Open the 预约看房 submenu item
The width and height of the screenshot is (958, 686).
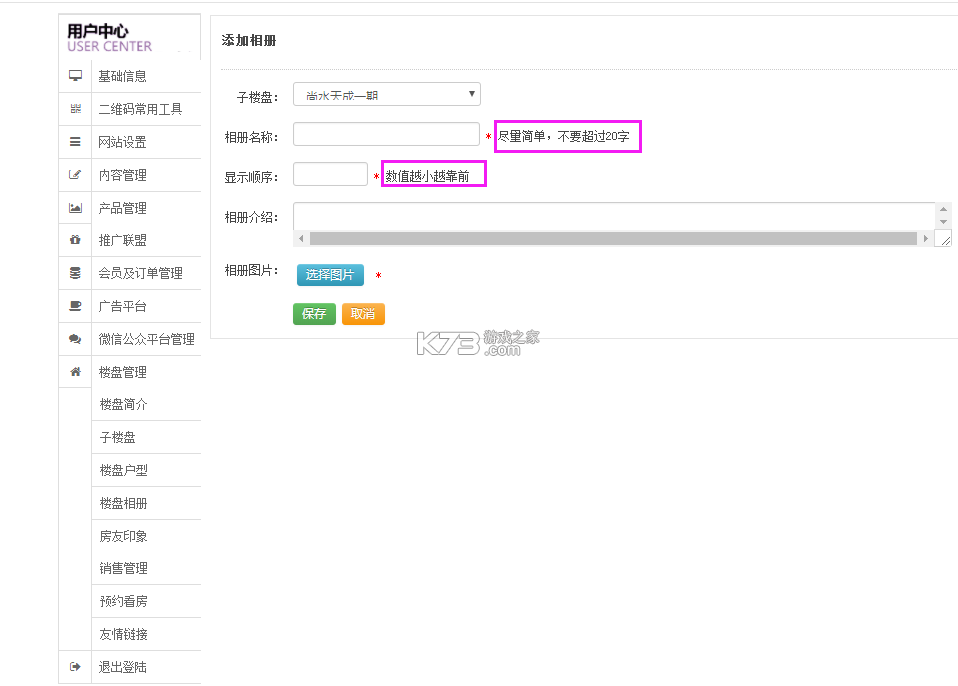(x=123, y=601)
